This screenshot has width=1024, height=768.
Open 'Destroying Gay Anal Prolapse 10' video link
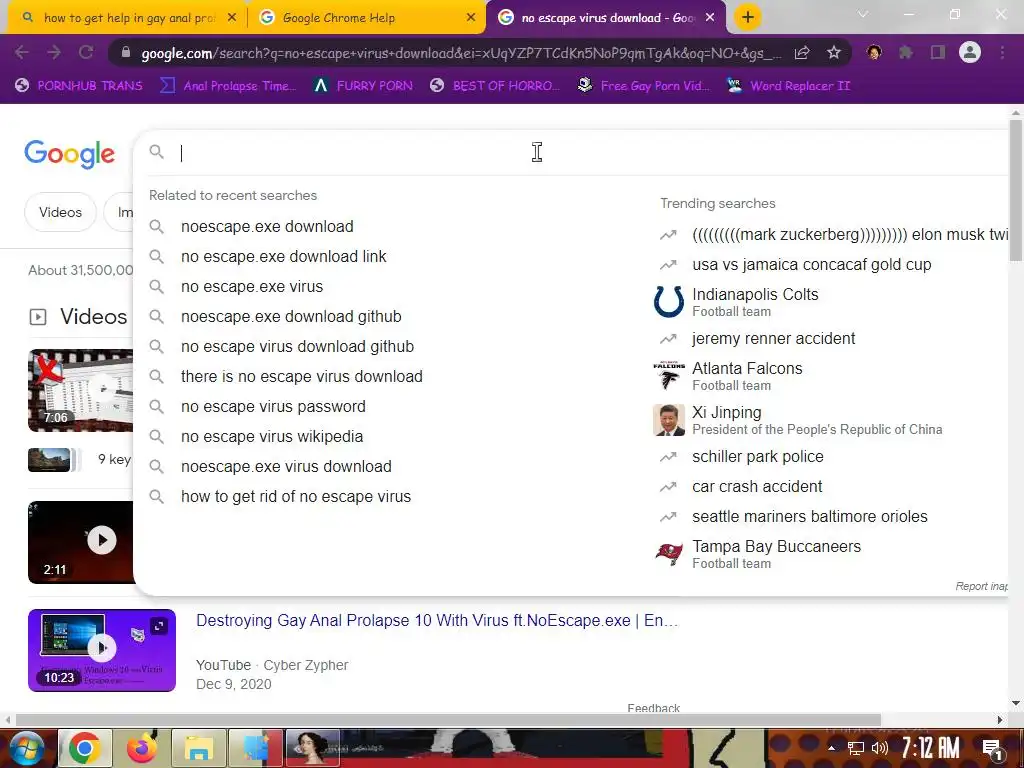click(437, 620)
